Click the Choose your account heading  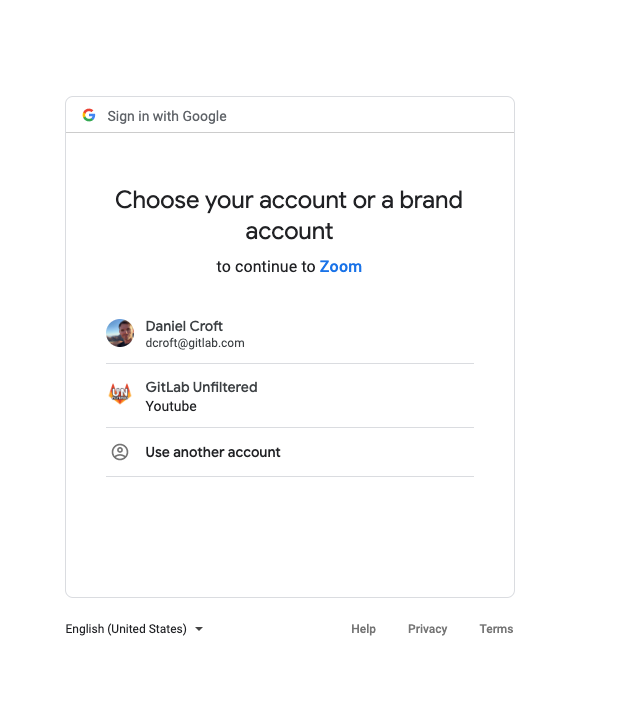(x=289, y=215)
